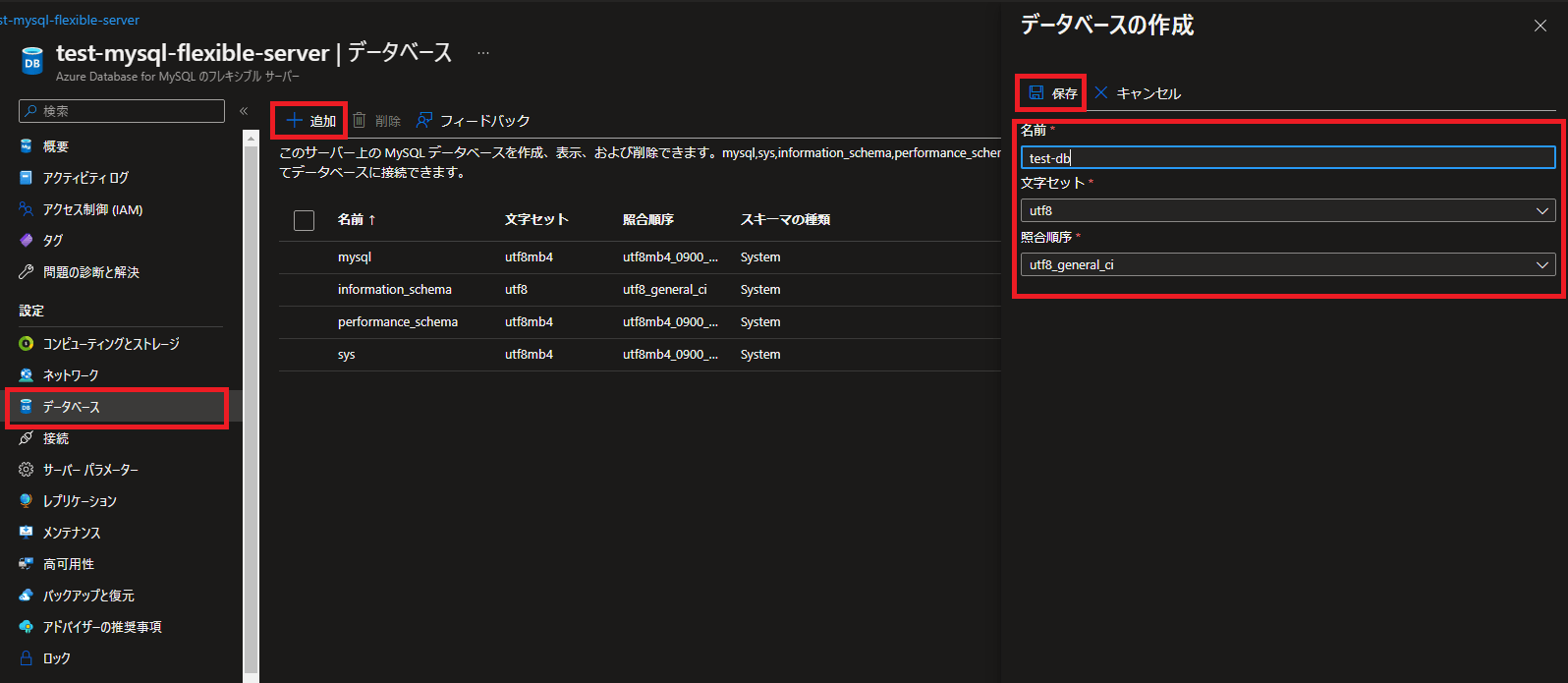
Task: Click the utf8mb4 cell in the mysql row
Action: [x=530, y=257]
